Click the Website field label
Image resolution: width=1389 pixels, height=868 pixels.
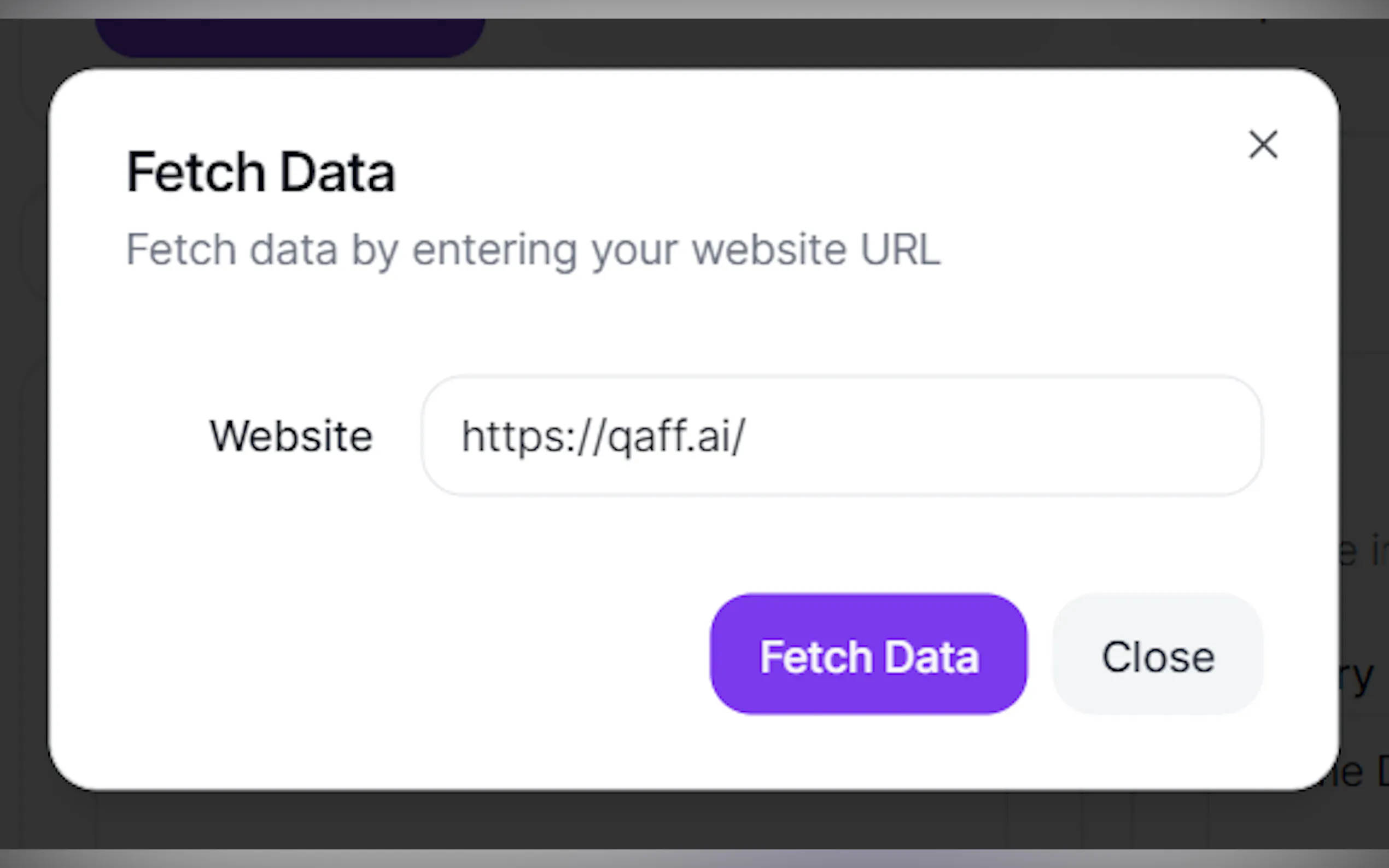(291, 436)
